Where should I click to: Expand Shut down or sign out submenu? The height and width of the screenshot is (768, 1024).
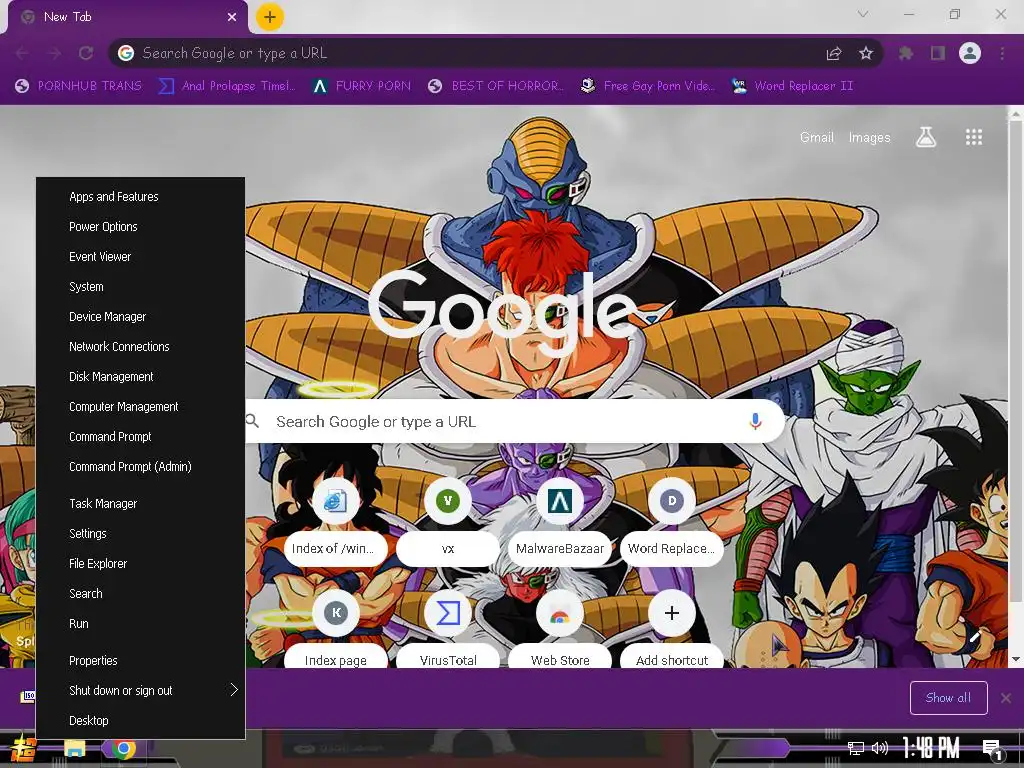[x=140, y=691]
